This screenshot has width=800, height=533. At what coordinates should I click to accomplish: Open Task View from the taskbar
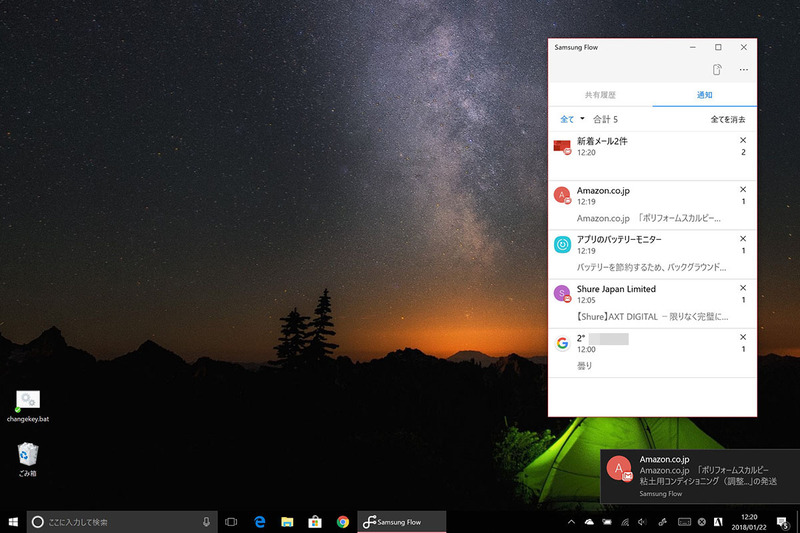[231, 522]
